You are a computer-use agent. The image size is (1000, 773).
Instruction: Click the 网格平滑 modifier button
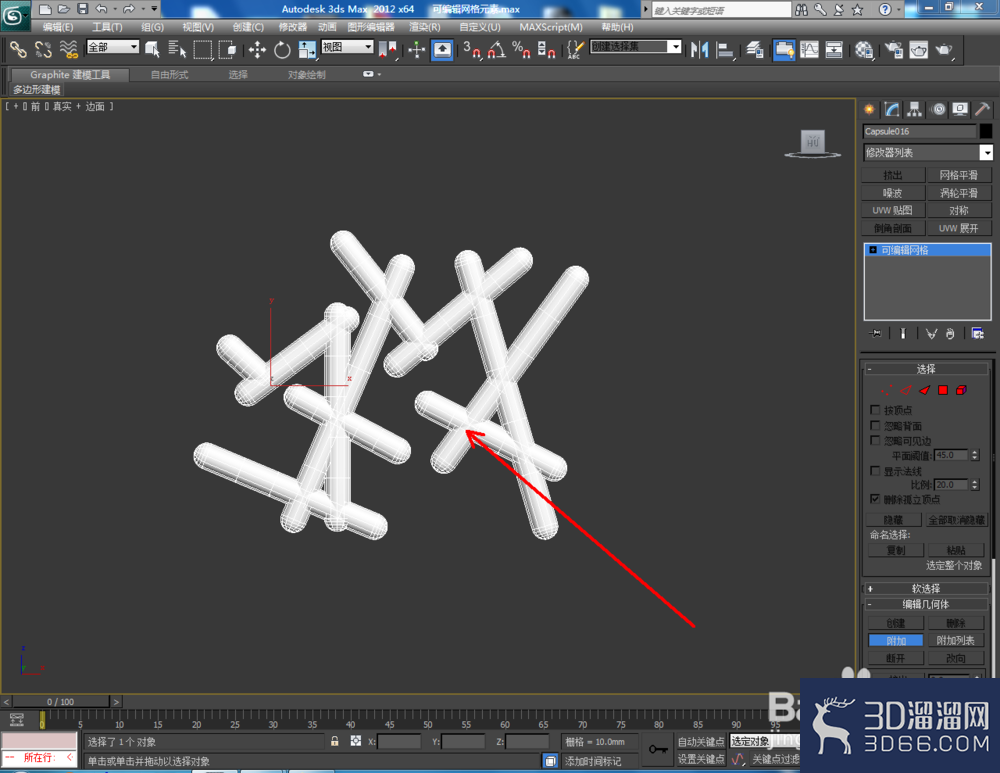pyautogui.click(x=959, y=175)
